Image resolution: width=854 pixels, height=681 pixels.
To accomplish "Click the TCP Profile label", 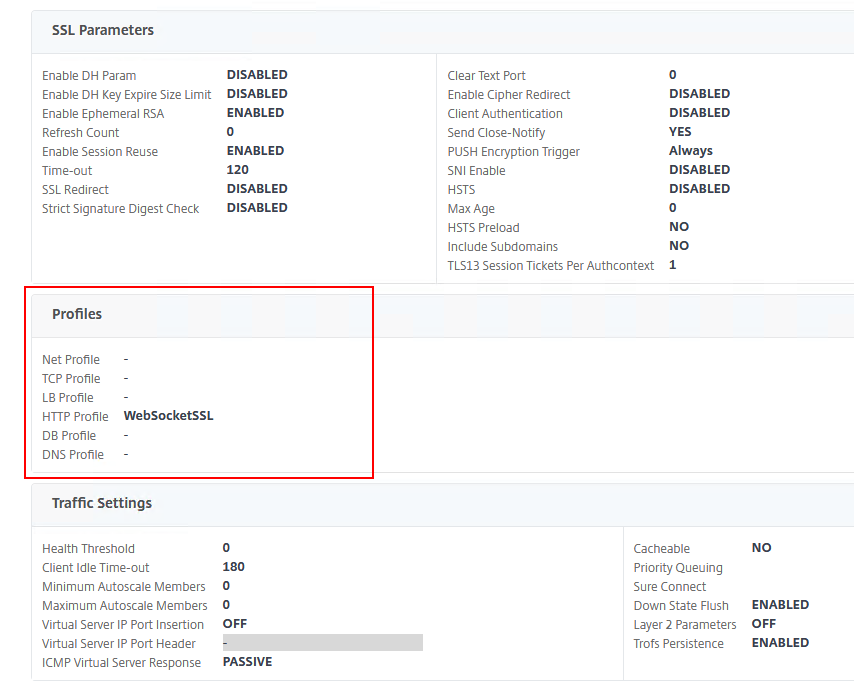I will [x=71, y=379].
